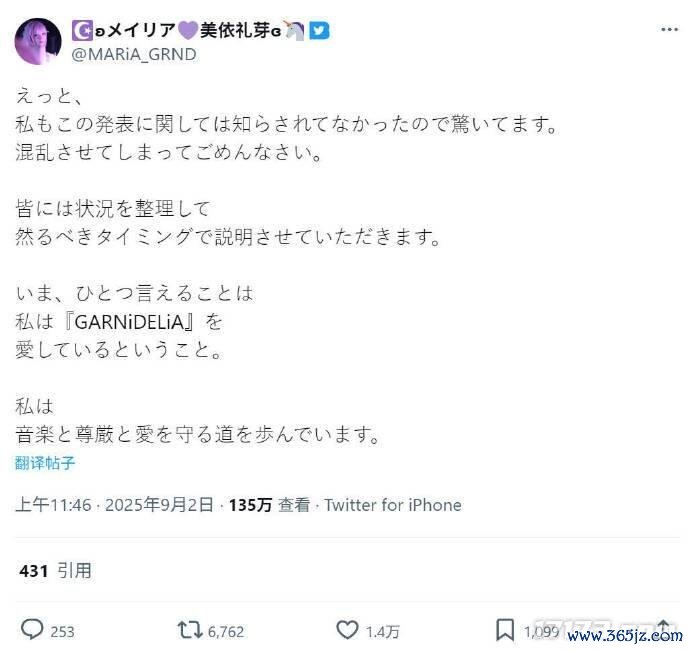Click the unicorn emoji in the display name
This screenshot has width=690, height=651.
(294, 31)
